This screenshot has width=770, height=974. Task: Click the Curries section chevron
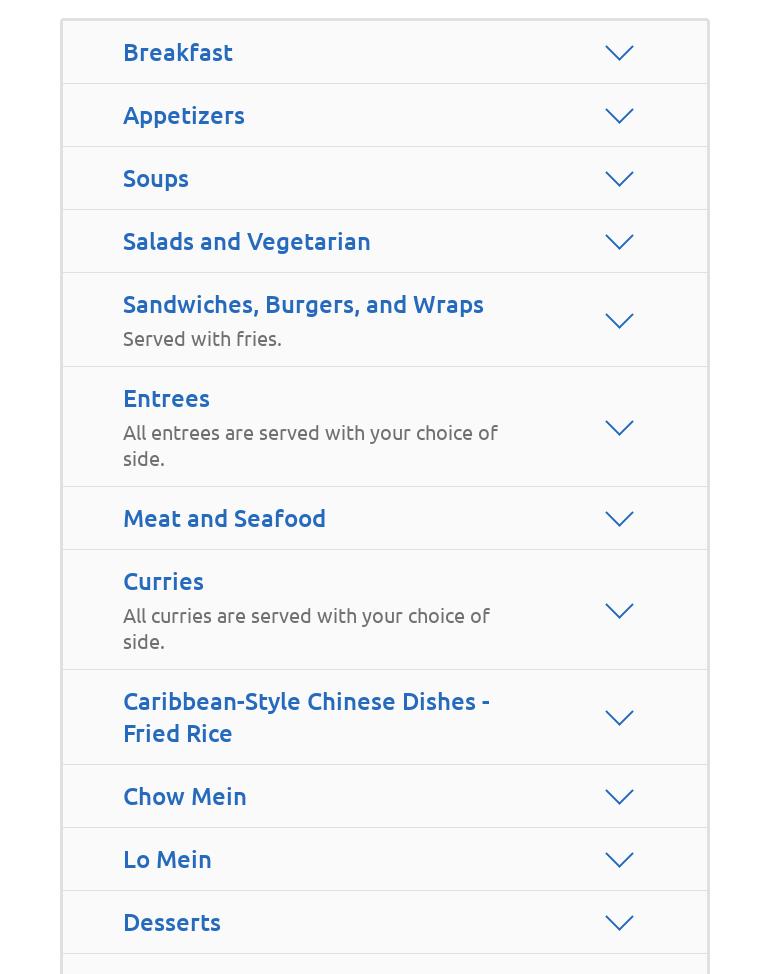tap(619, 611)
